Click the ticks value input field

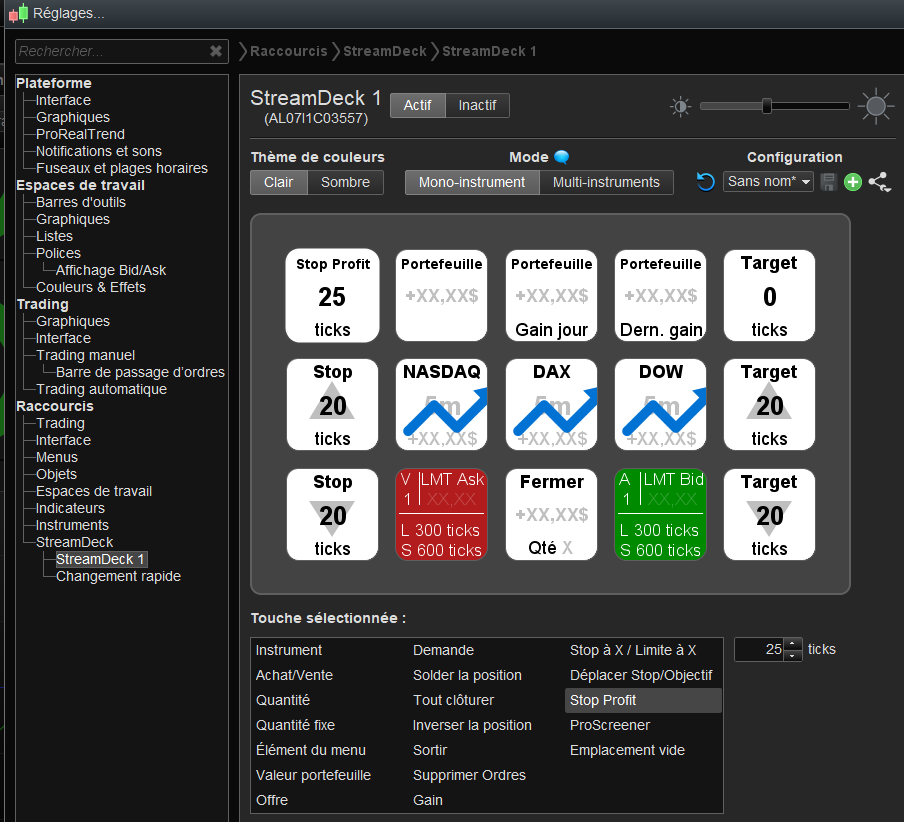click(759, 650)
